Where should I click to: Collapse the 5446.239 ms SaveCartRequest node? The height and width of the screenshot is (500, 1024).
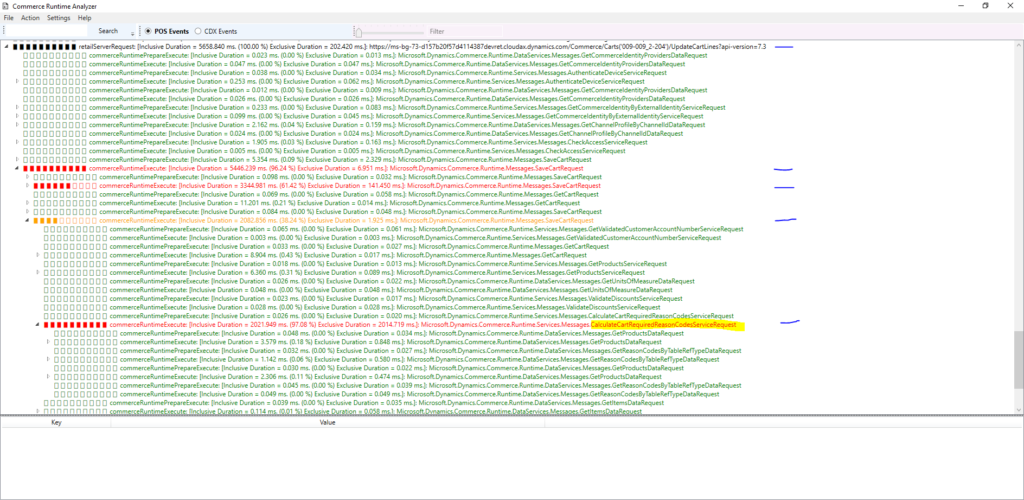click(x=18, y=168)
